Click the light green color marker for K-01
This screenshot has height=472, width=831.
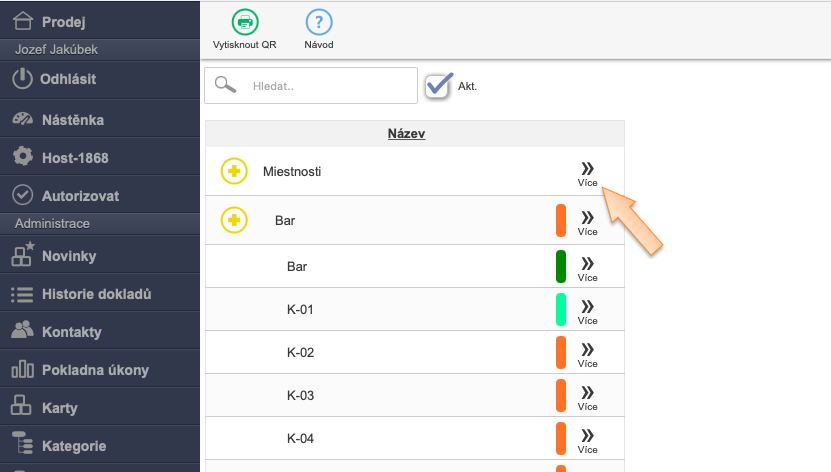coord(561,309)
